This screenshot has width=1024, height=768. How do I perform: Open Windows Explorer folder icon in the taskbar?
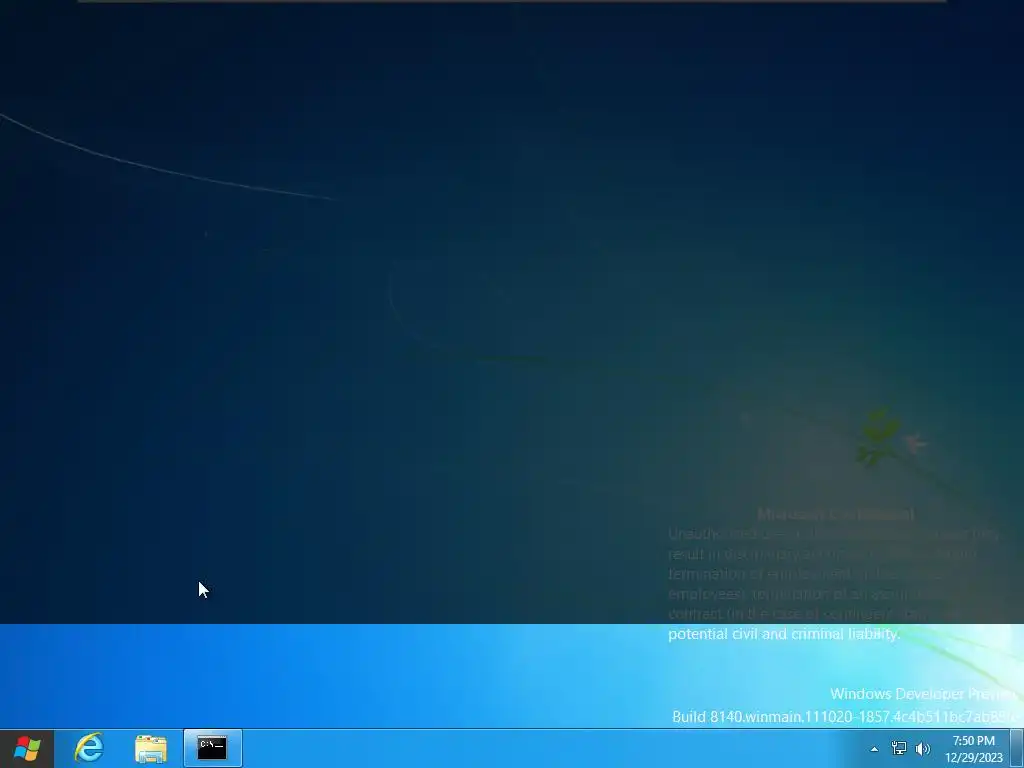tap(151, 748)
